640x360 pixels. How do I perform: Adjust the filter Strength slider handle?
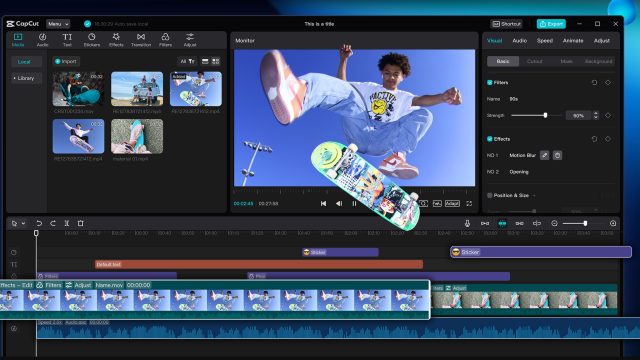tap(545, 116)
